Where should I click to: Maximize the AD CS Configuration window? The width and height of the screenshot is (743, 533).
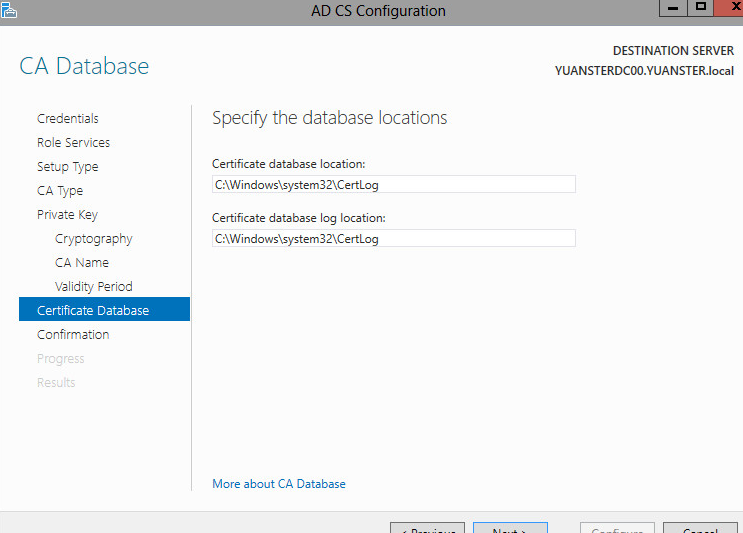click(x=700, y=8)
